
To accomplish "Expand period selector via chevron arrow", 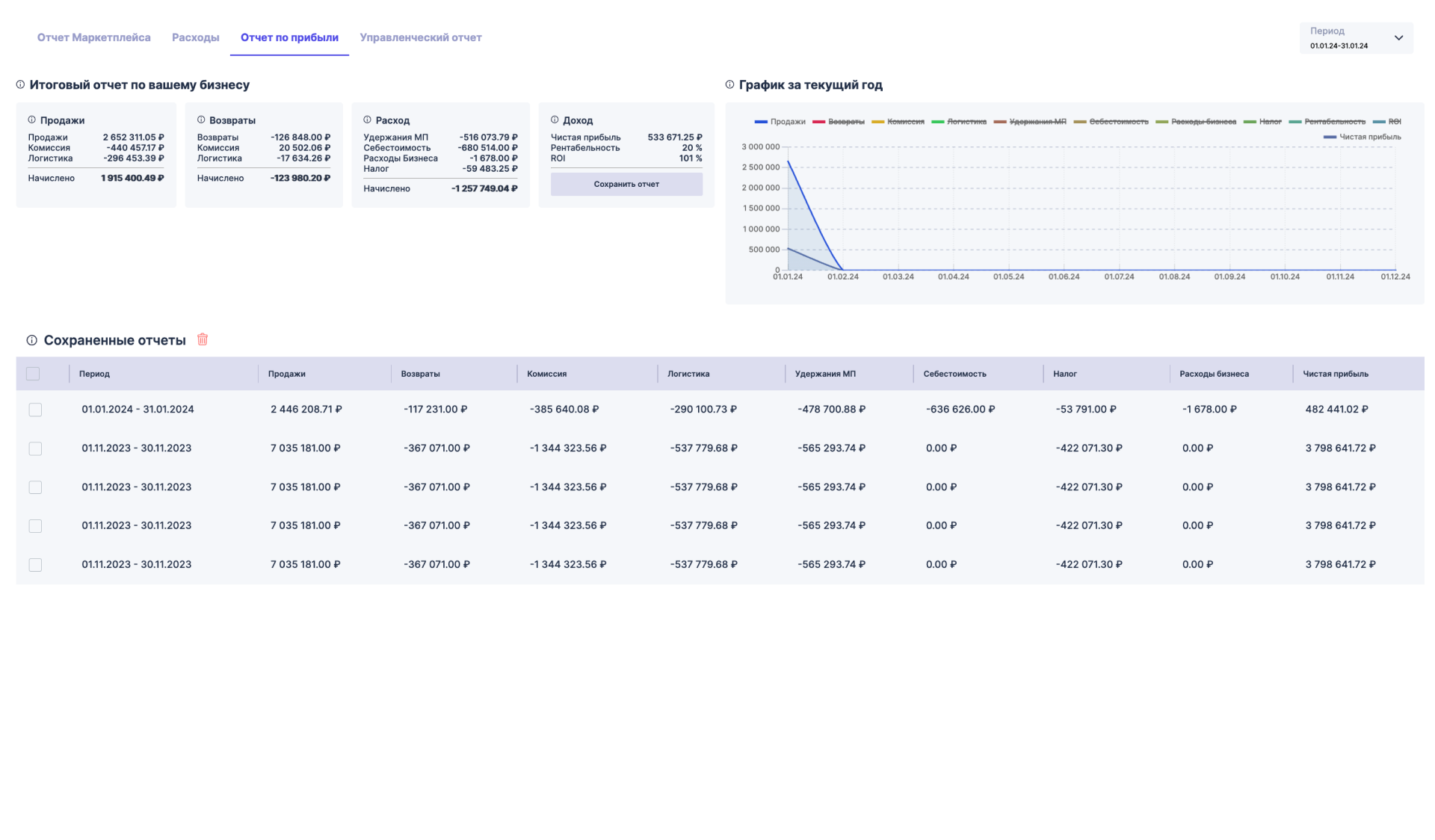I will pos(1398,38).
